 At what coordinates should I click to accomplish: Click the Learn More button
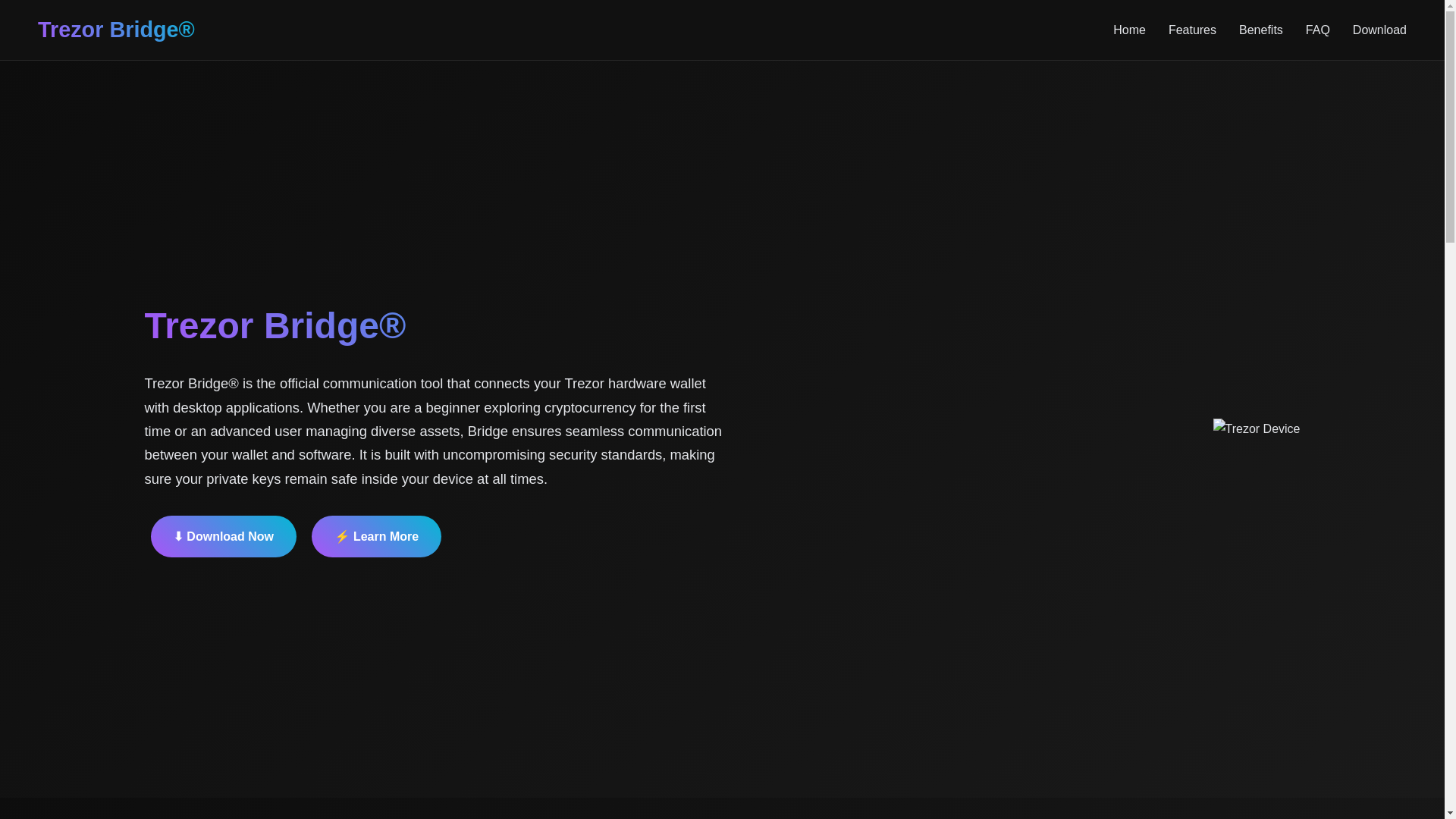(x=376, y=536)
